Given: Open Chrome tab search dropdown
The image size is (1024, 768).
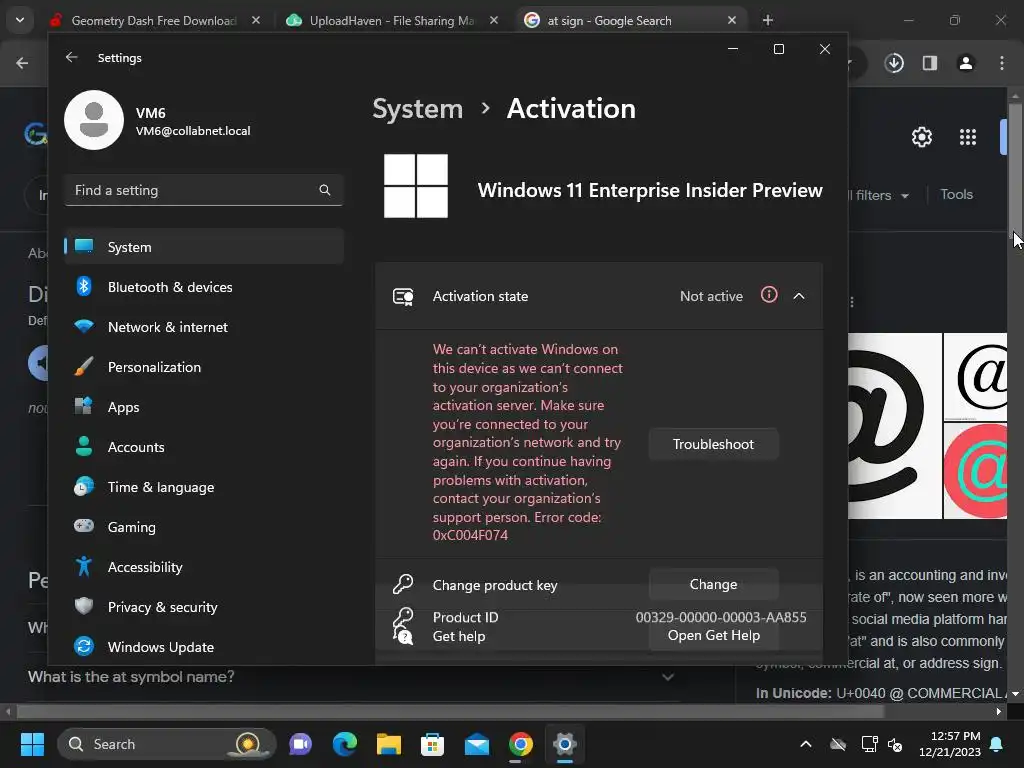Looking at the screenshot, I should point(20,20).
